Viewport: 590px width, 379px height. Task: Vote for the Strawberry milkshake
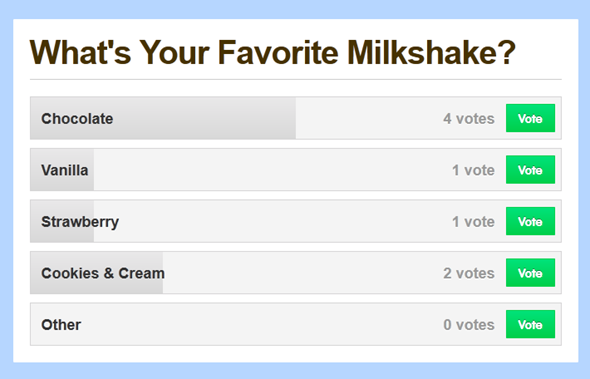pos(530,221)
